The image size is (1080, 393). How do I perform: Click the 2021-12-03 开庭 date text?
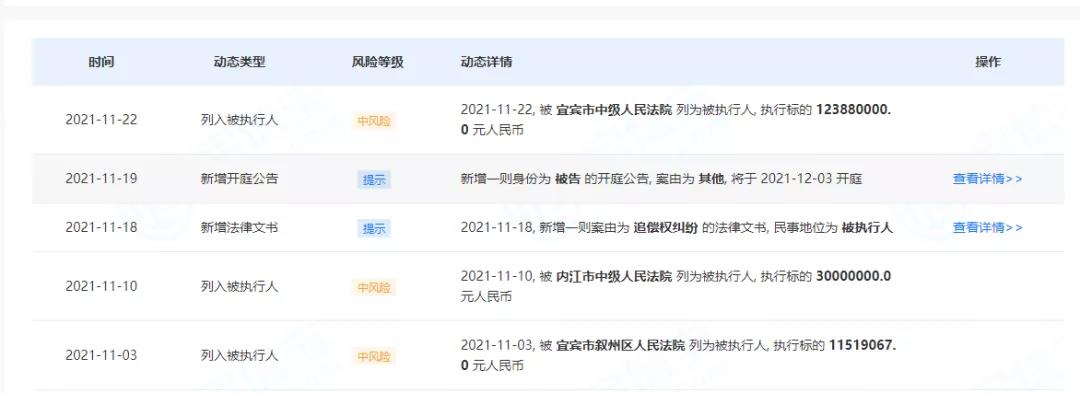[811, 179]
